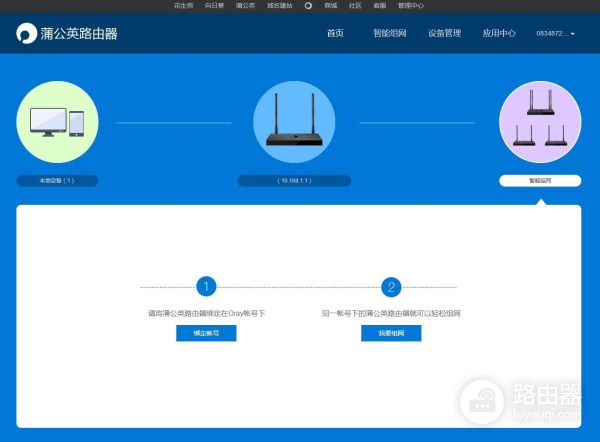
Task: Select the local devices computer-and-phone icon
Action: point(57,122)
